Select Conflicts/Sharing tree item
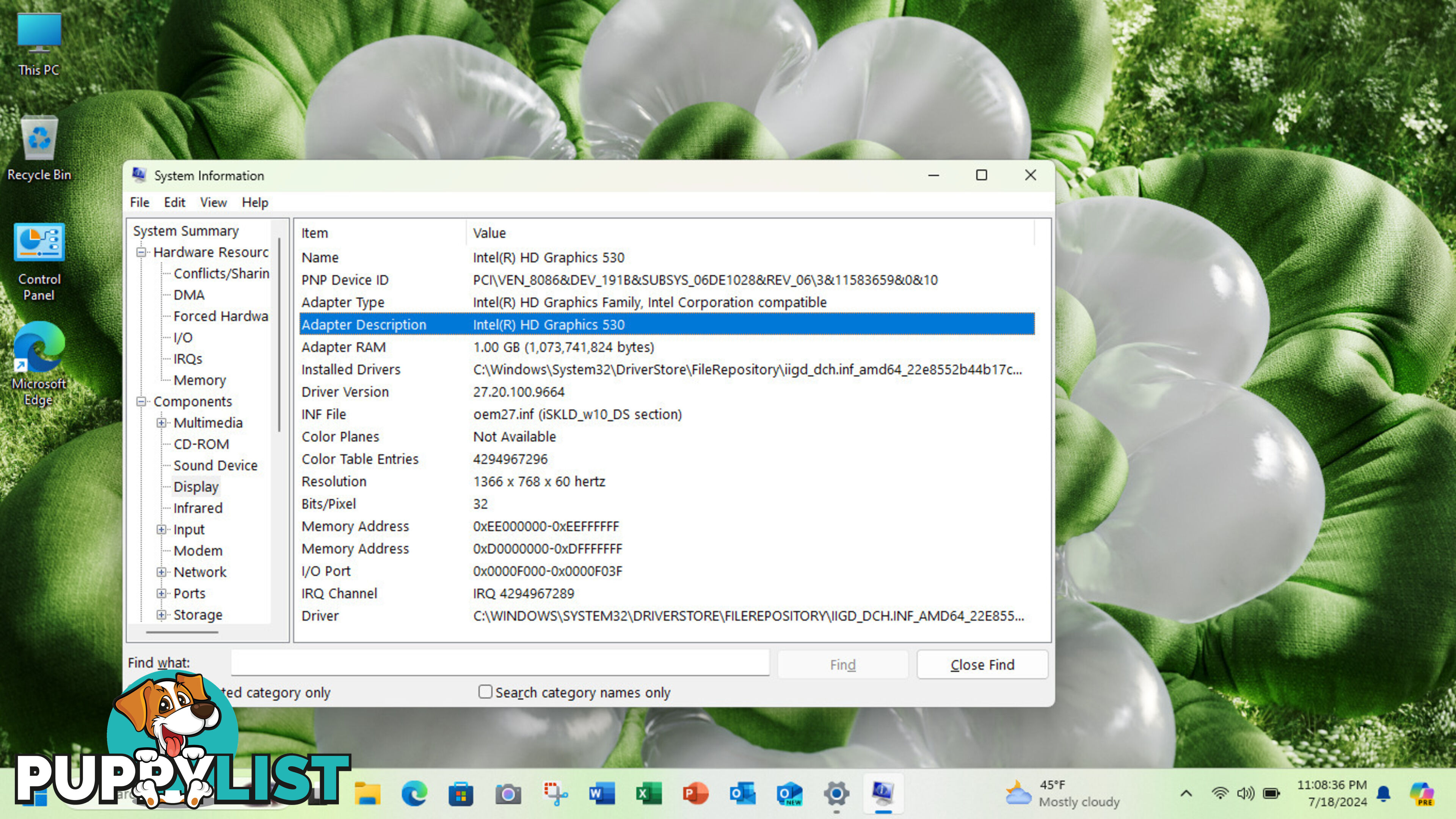 (221, 274)
